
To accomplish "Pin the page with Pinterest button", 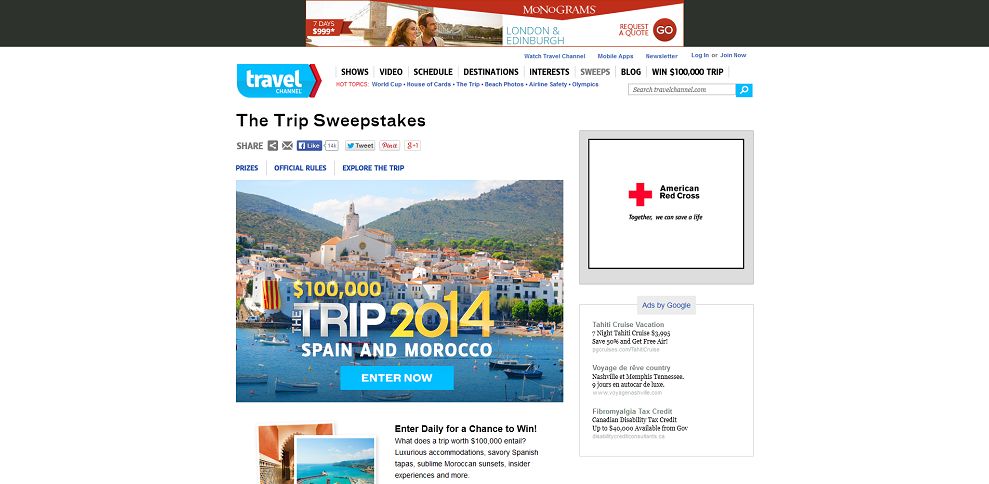I will pyautogui.click(x=389, y=146).
